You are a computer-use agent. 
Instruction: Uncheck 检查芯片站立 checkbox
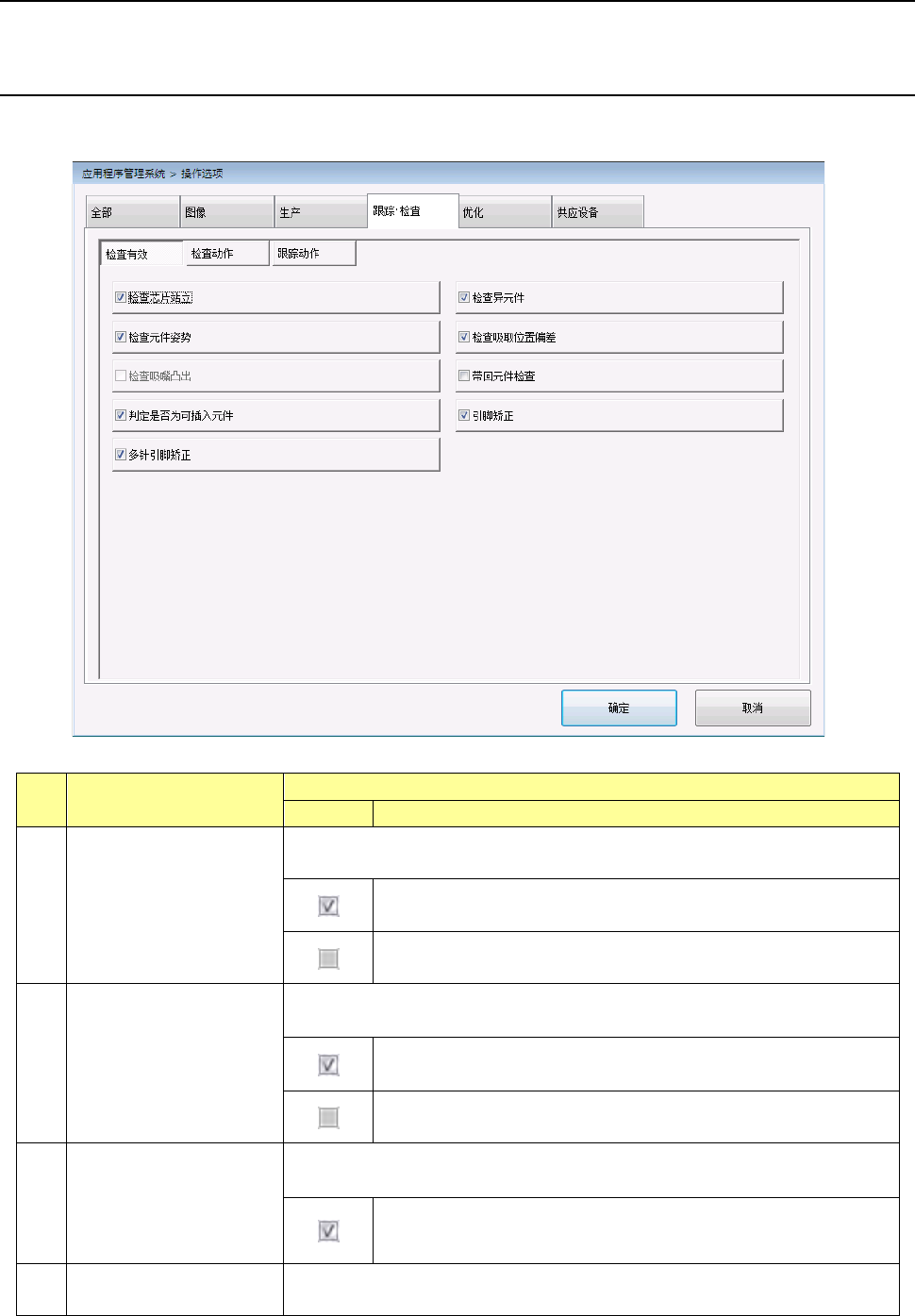coord(121,297)
